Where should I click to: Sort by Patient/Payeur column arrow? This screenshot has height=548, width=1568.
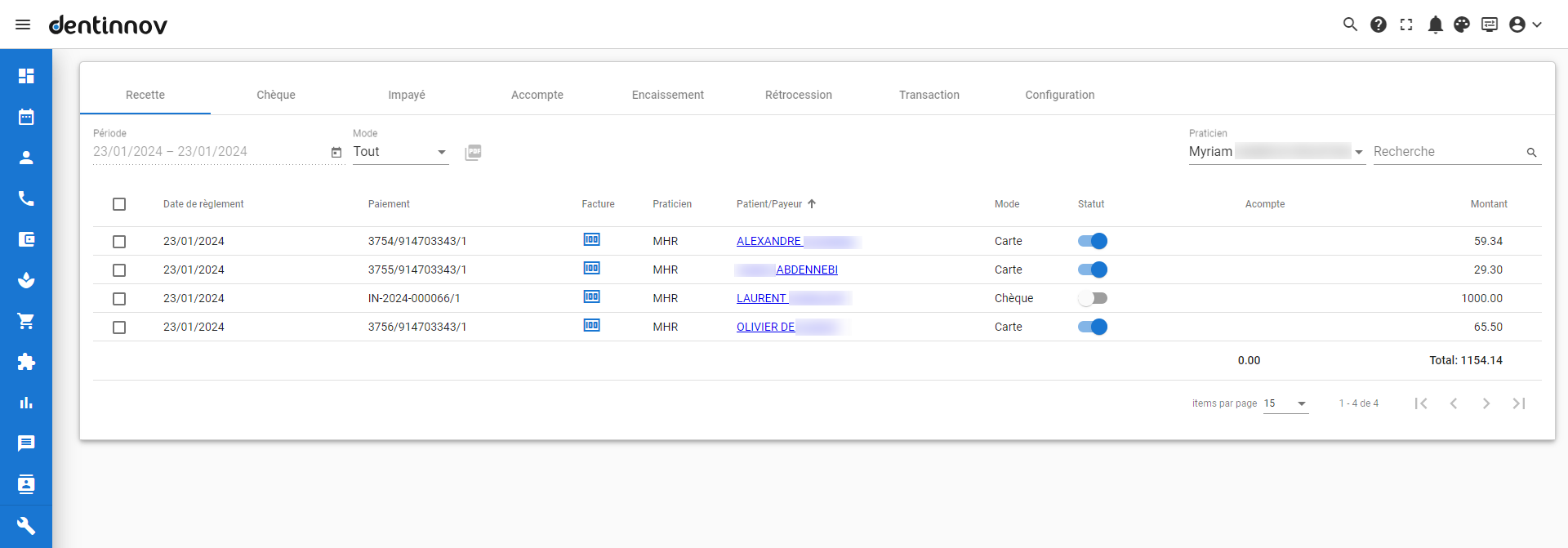coord(812,204)
